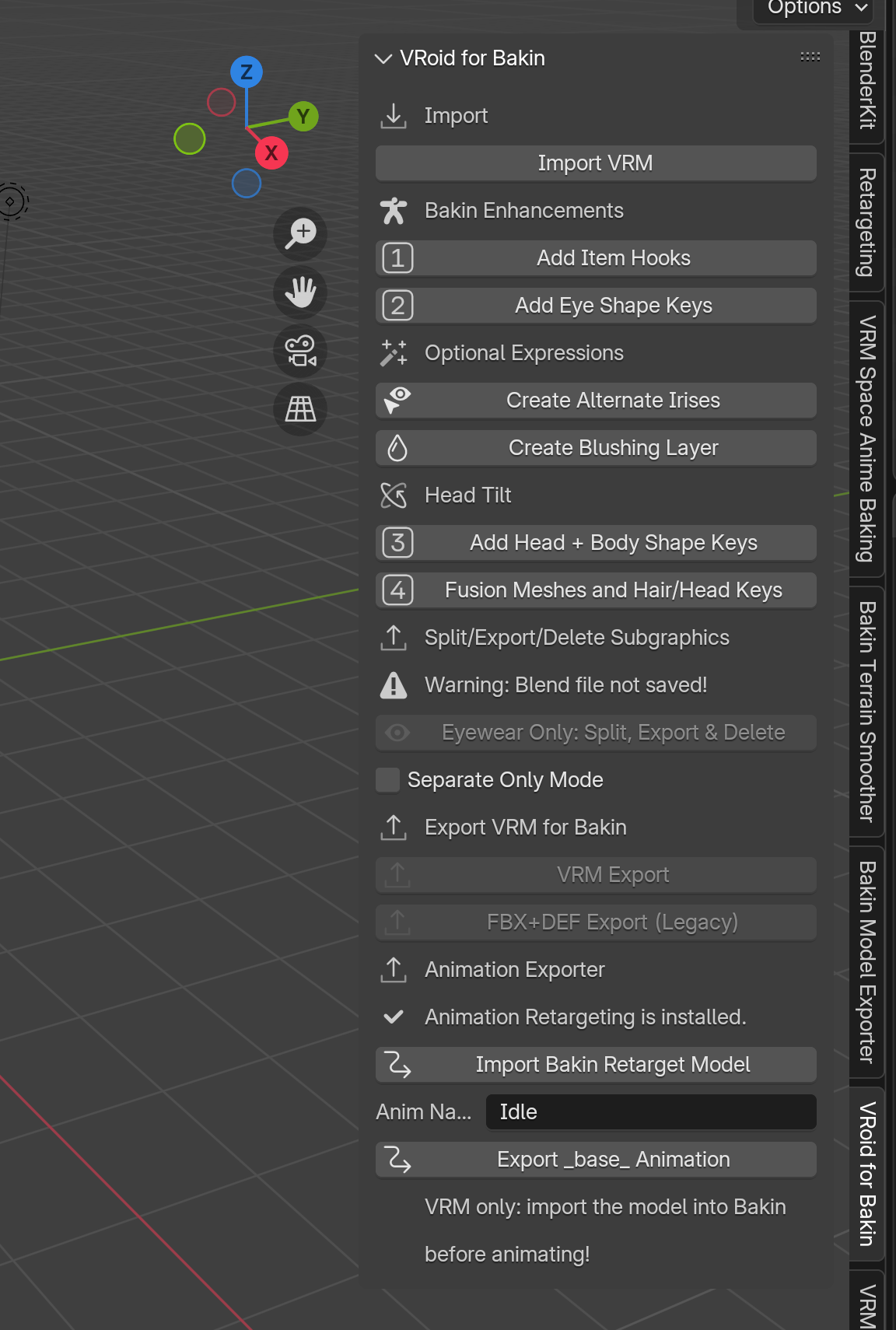Click the Bakin Enhancements figure icon
This screenshot has width=896, height=1330.
394,211
